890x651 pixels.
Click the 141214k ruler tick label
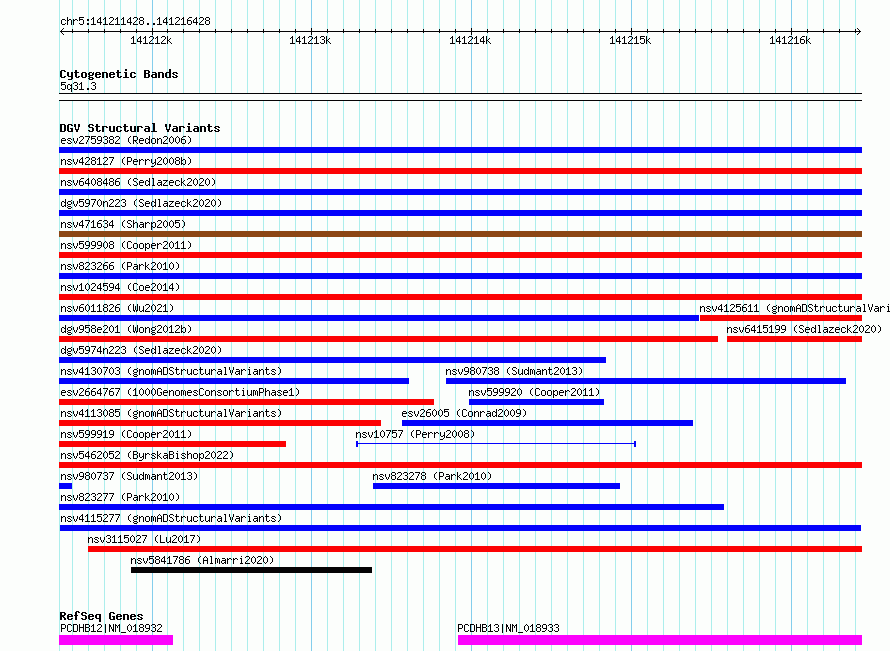[470, 40]
